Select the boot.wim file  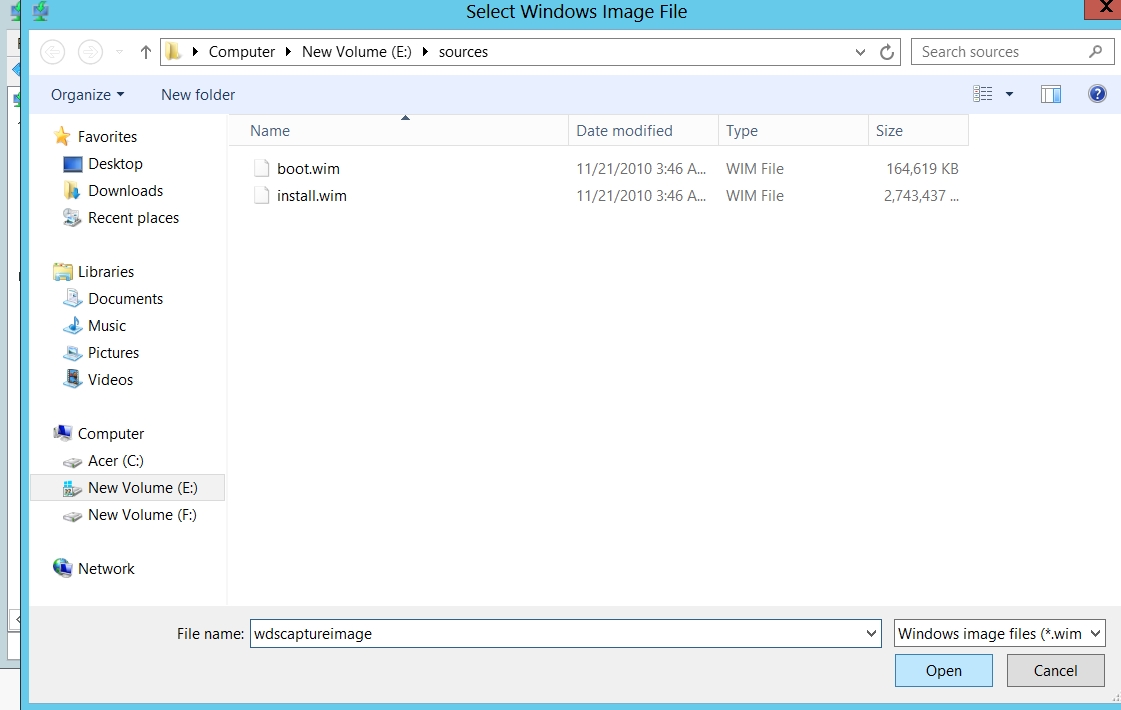tap(308, 169)
